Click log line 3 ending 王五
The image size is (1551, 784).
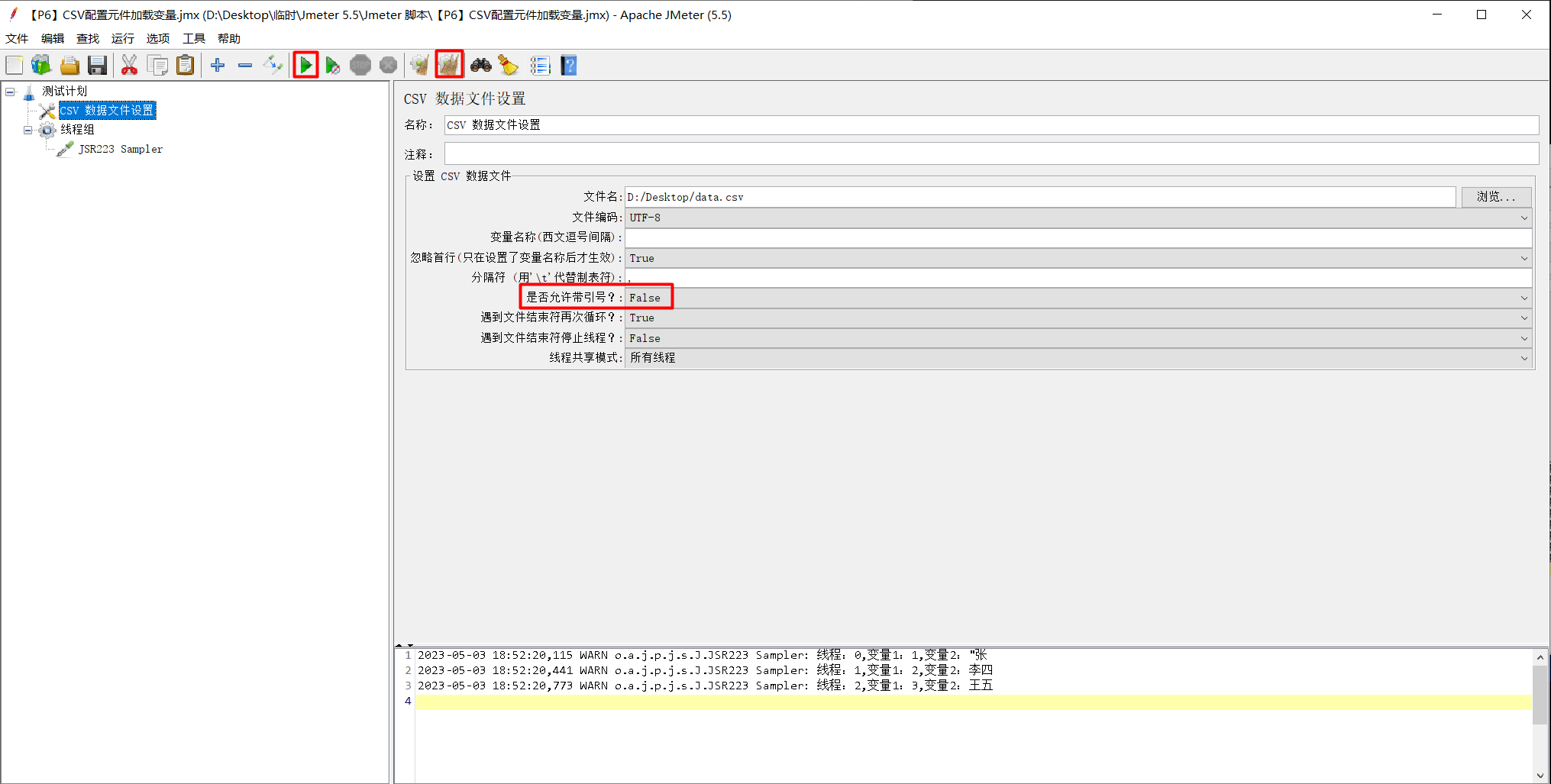[x=705, y=686]
